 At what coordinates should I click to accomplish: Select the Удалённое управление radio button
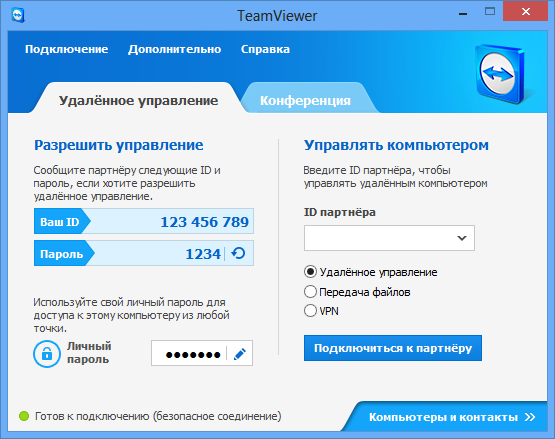[x=310, y=272]
